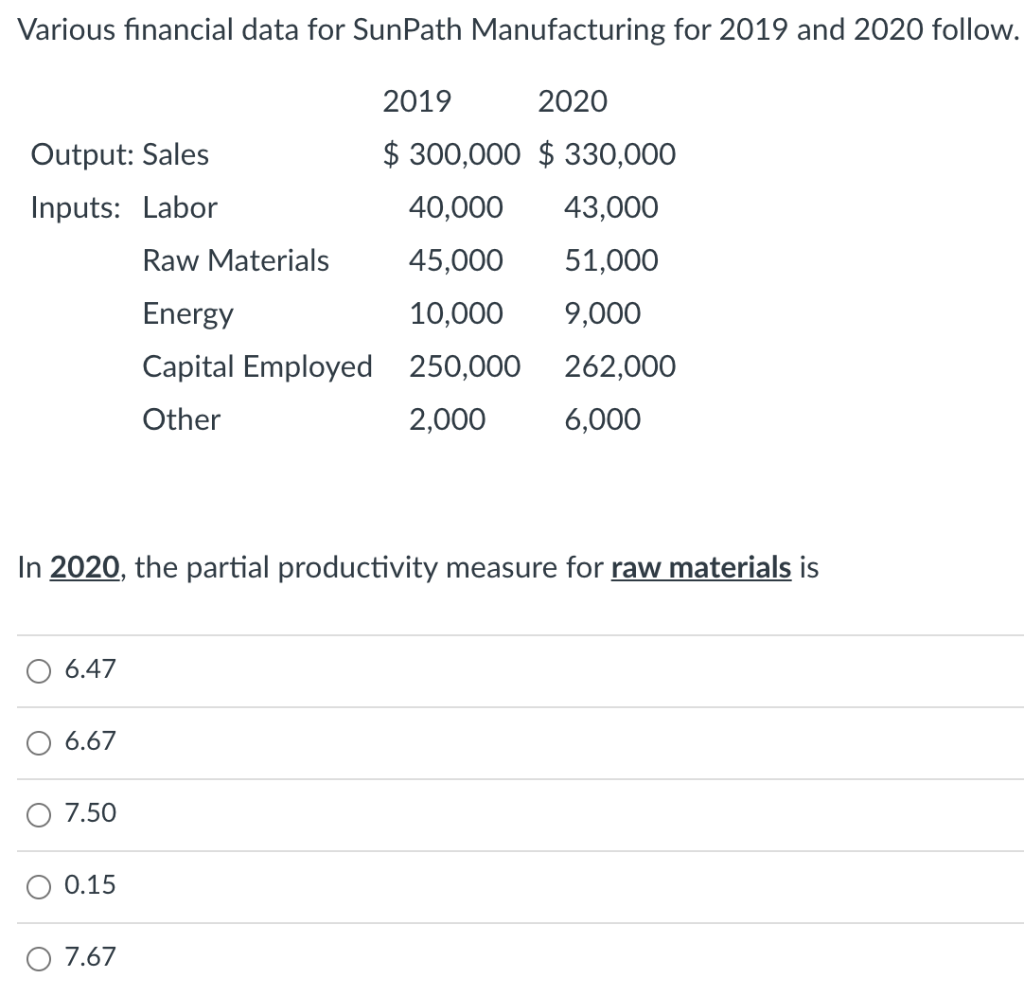The height and width of the screenshot is (996, 1024).
Task: Click the question text about partial productivity
Action: point(419,567)
